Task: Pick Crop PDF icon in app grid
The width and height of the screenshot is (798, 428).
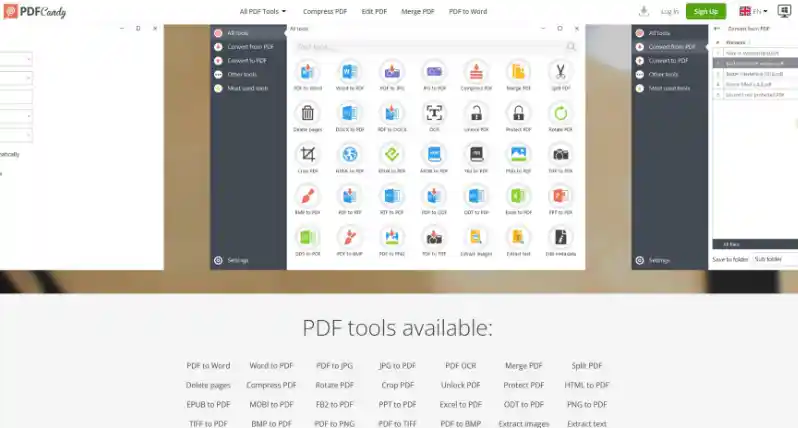Action: 307,154
